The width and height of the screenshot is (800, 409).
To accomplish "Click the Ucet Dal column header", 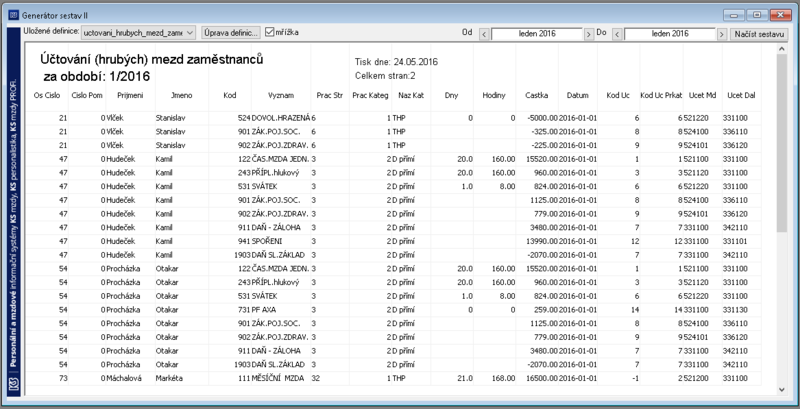I will point(742,95).
